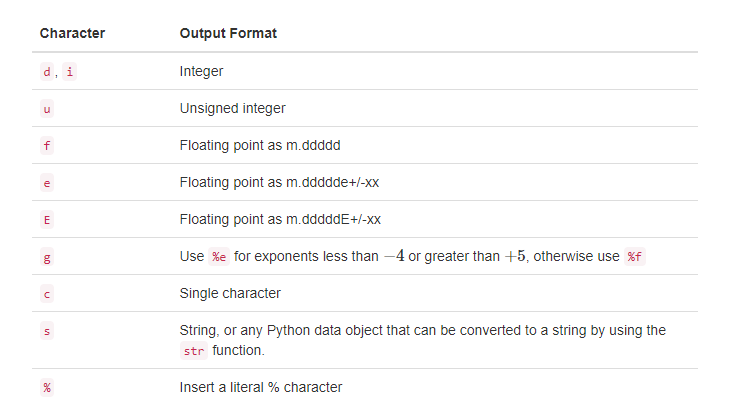
Task: Select the 'i' format code
Action: pos(69,72)
